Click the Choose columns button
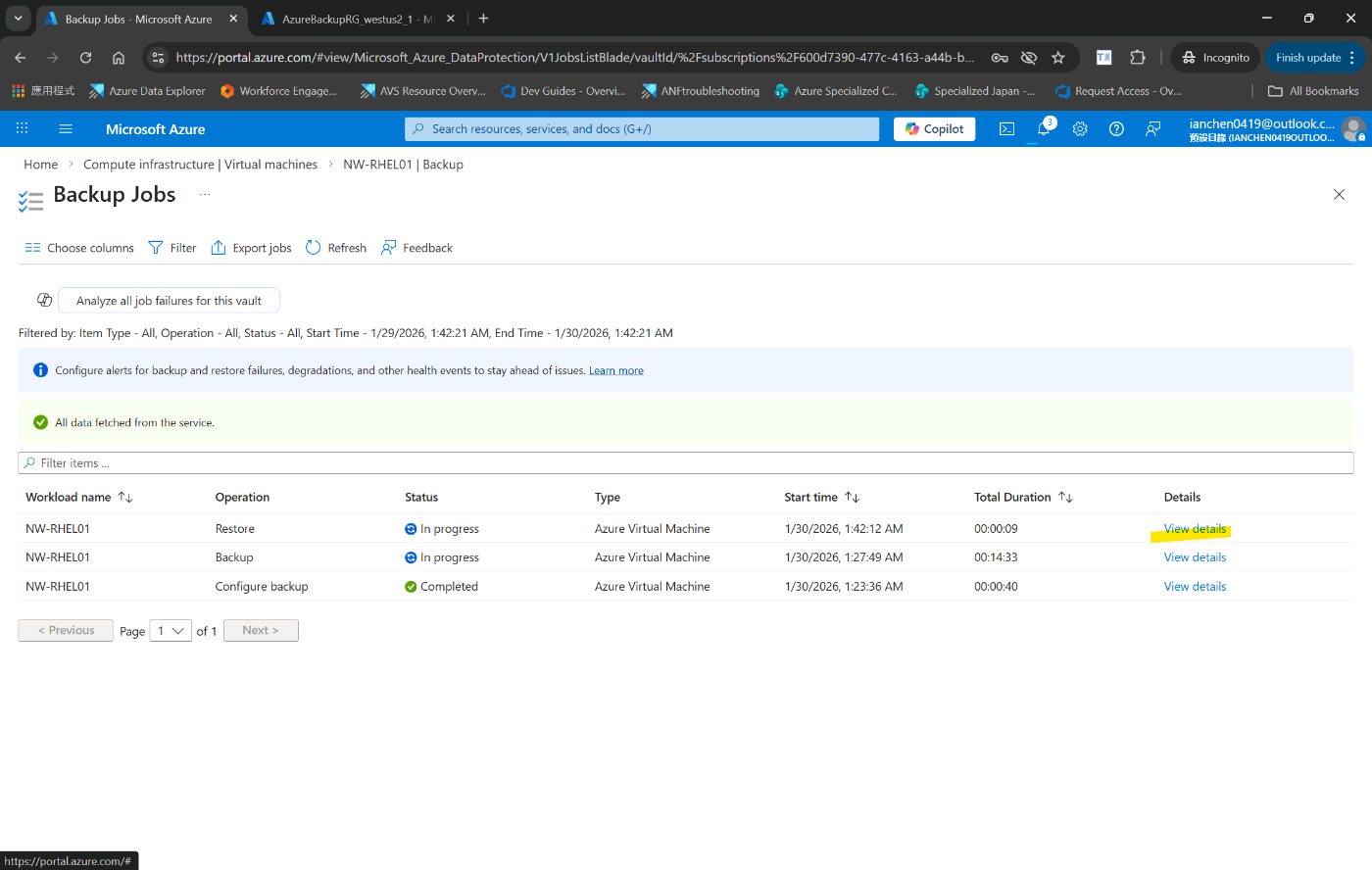Viewport: 1372px width, 870px height. click(x=79, y=248)
